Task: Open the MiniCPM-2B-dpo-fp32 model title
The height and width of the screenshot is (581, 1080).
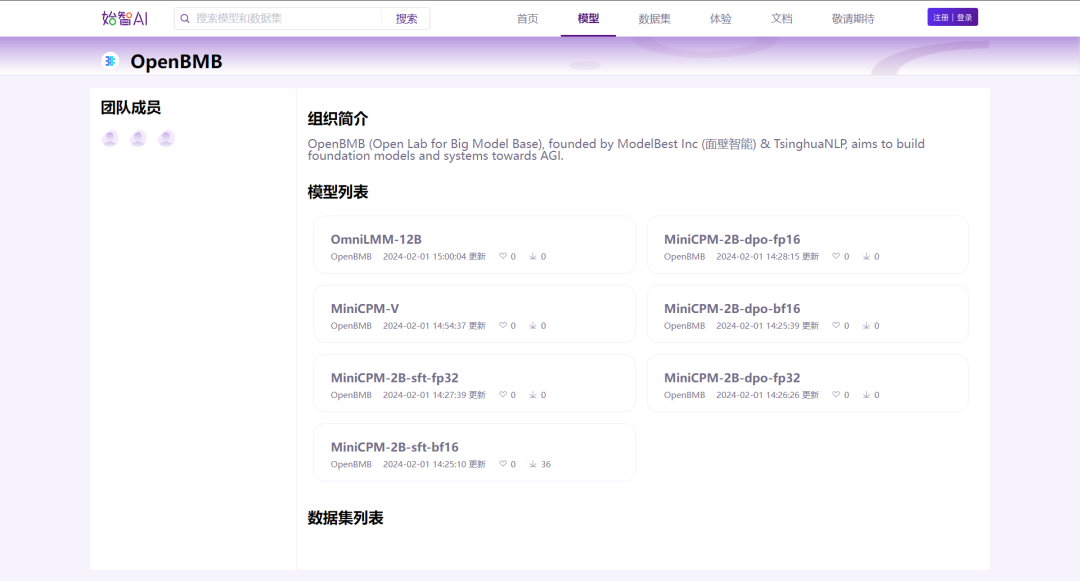Action: pos(732,378)
